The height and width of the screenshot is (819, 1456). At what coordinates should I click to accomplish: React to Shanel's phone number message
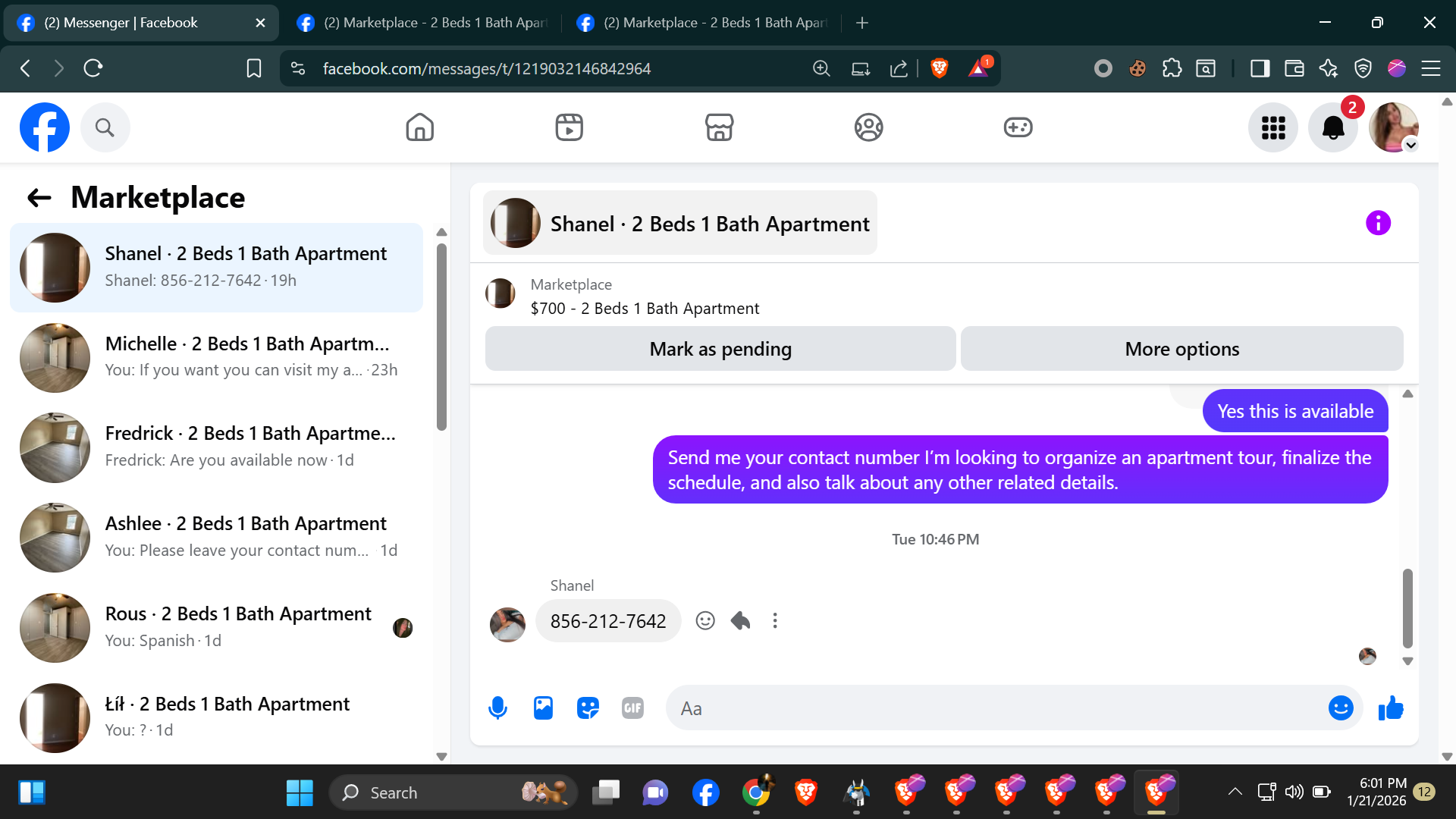pos(705,621)
